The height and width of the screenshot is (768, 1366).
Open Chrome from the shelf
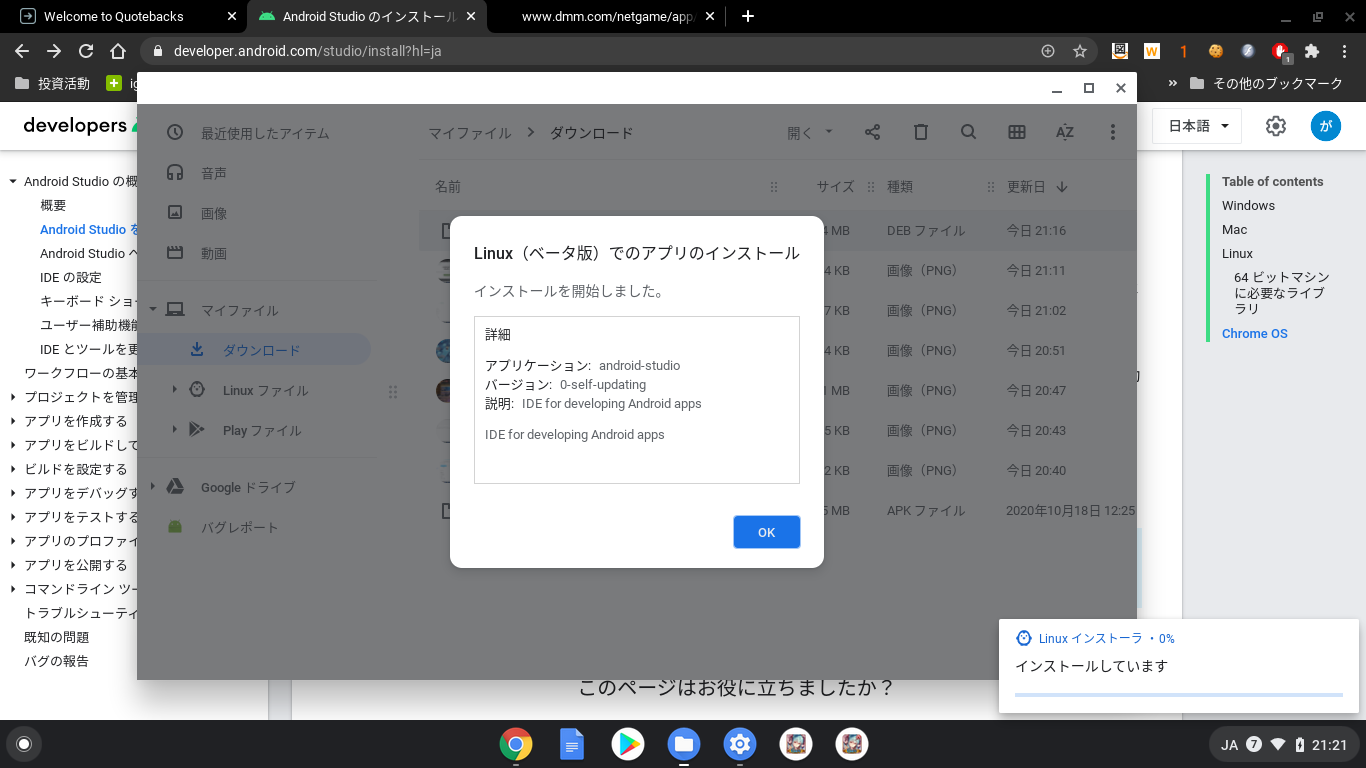coord(516,744)
